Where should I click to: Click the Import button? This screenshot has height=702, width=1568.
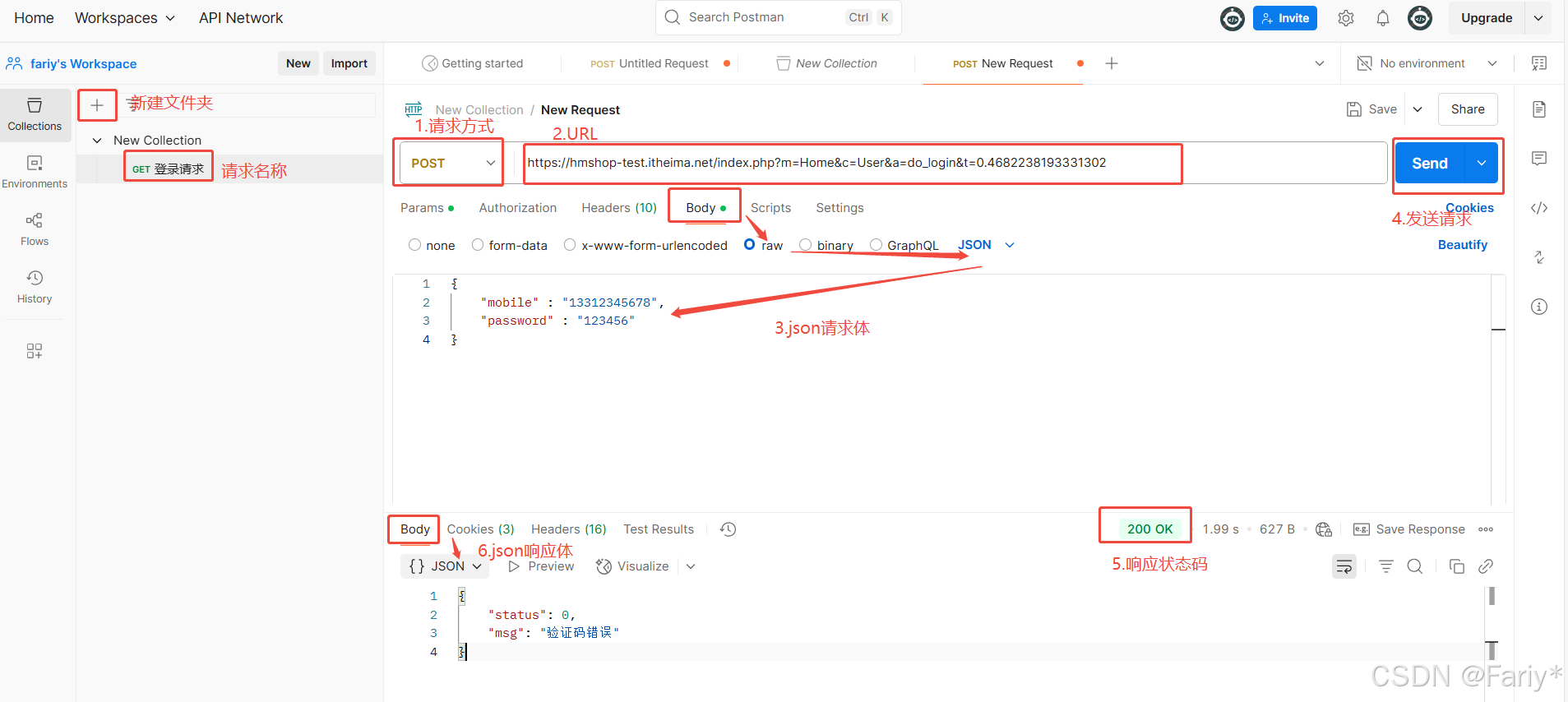(349, 63)
